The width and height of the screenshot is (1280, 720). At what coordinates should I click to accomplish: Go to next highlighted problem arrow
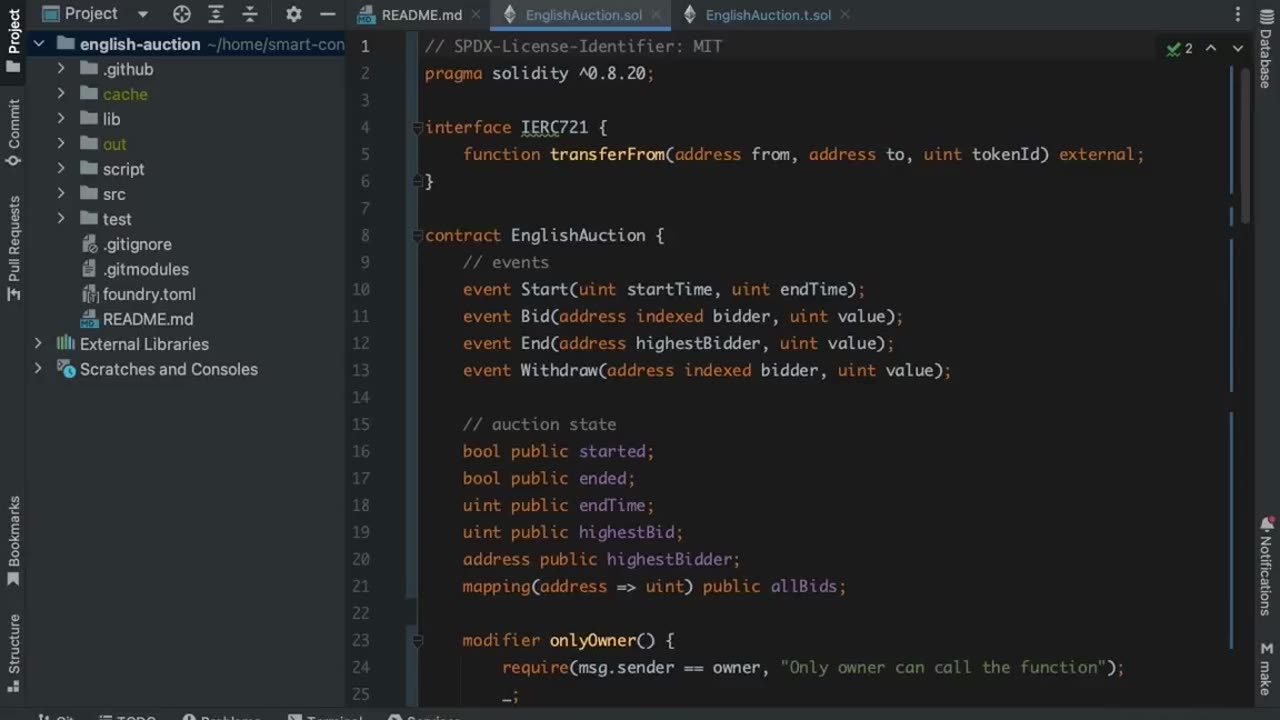coord(1238,48)
